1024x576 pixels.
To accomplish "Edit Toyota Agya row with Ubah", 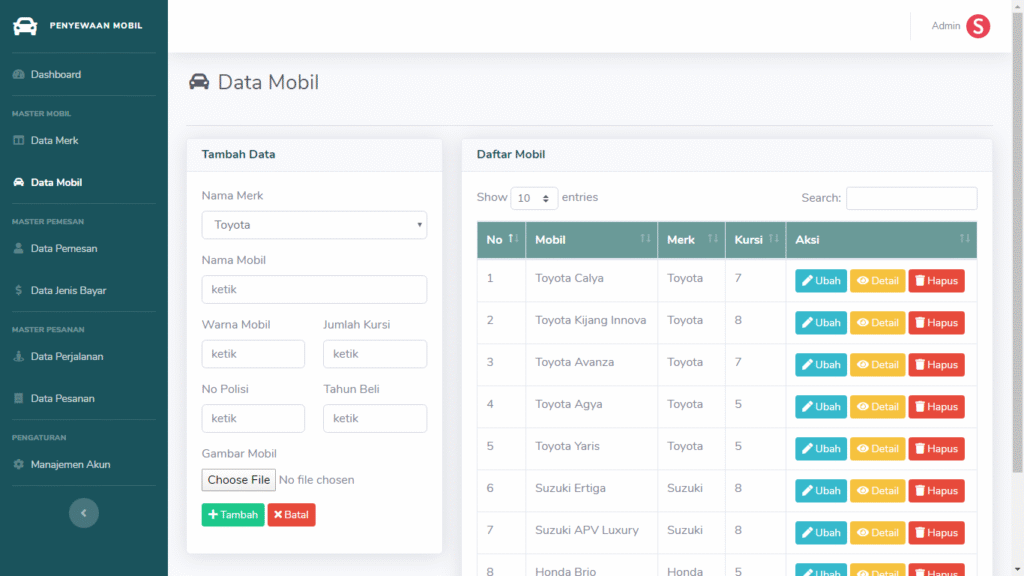I will (821, 407).
